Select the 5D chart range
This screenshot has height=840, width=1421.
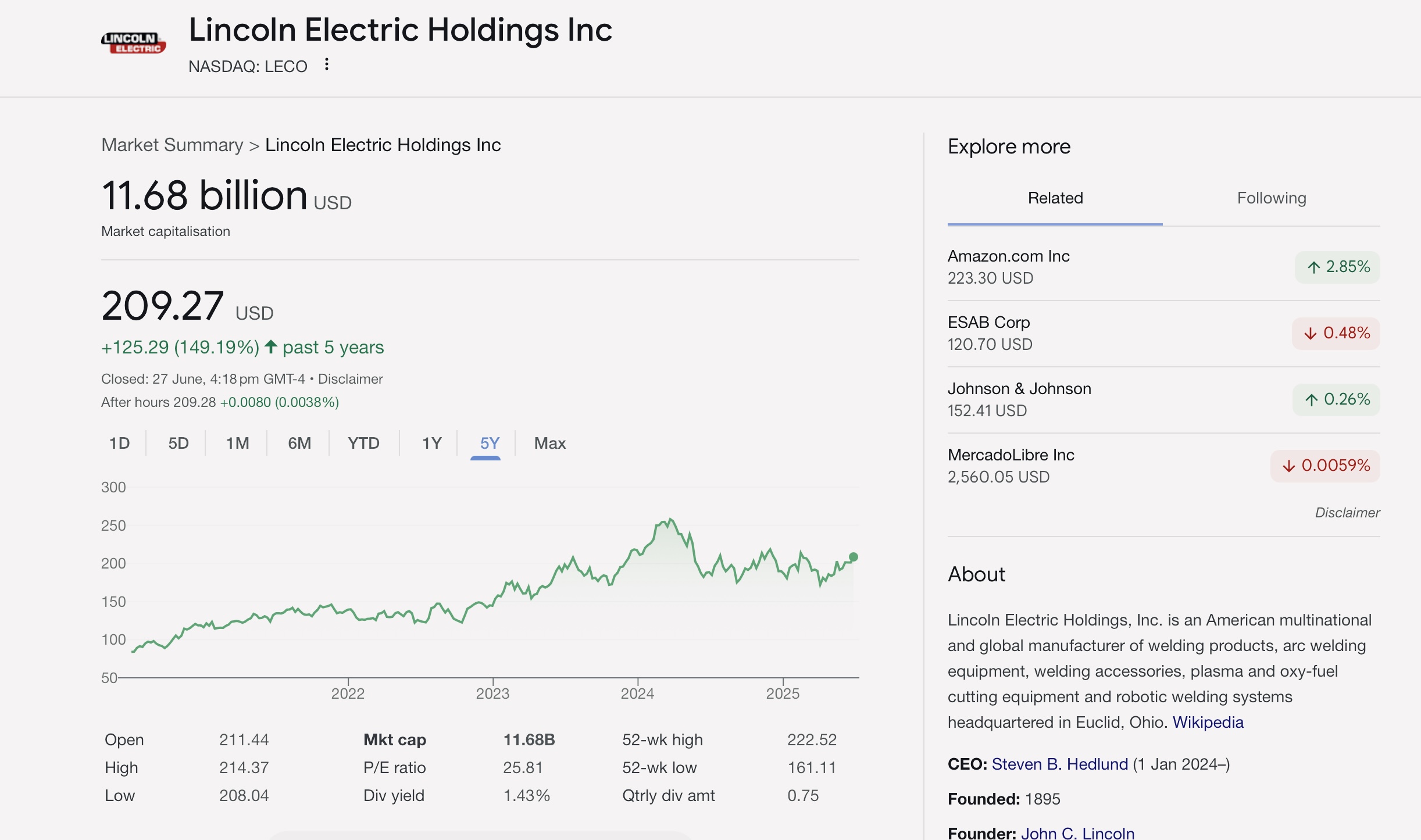[x=178, y=443]
